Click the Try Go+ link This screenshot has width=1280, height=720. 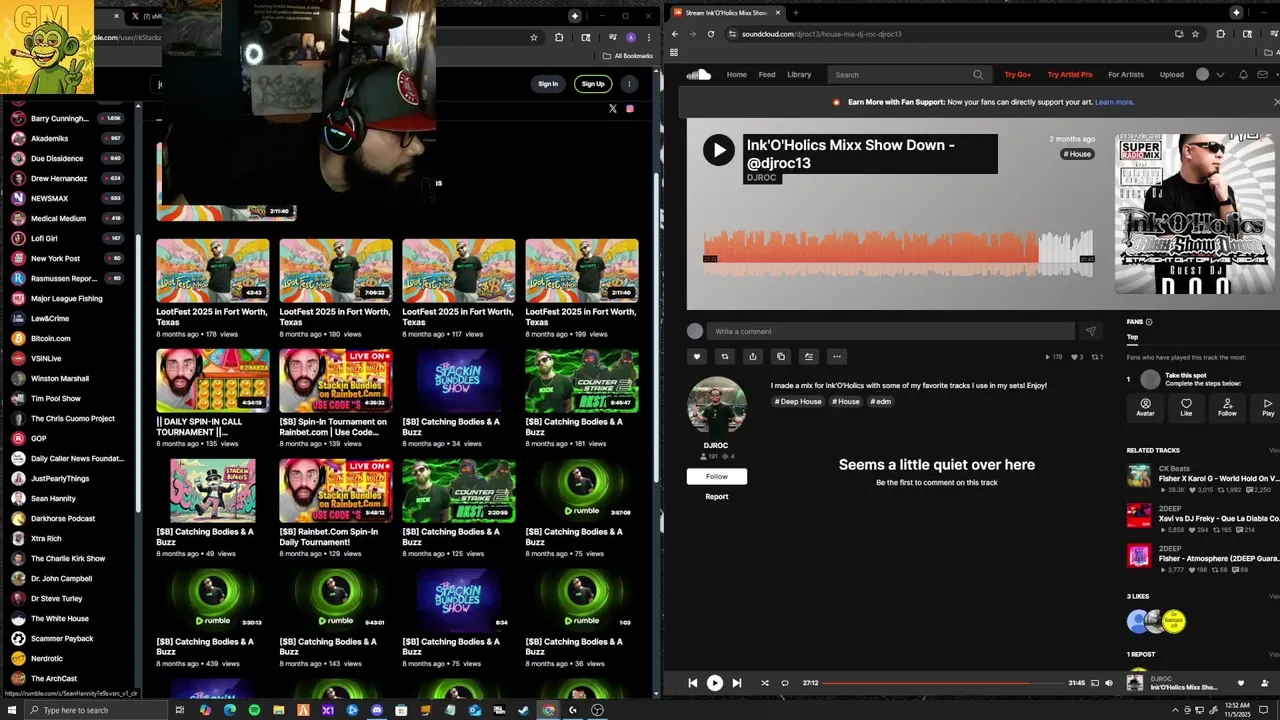(x=1018, y=74)
